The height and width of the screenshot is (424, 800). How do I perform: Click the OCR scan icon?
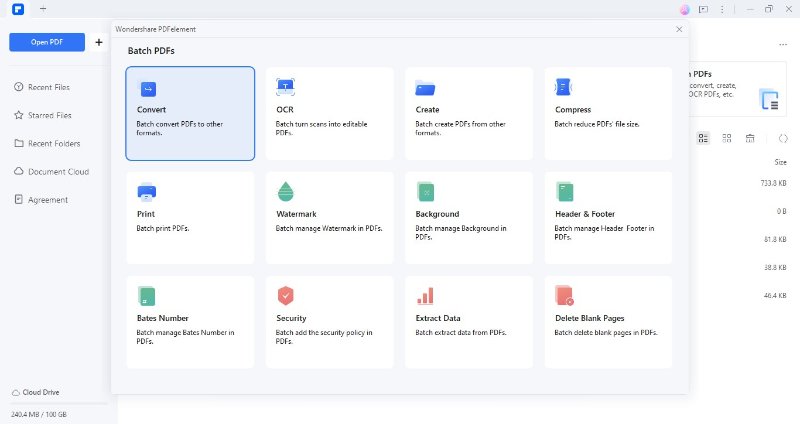285,87
